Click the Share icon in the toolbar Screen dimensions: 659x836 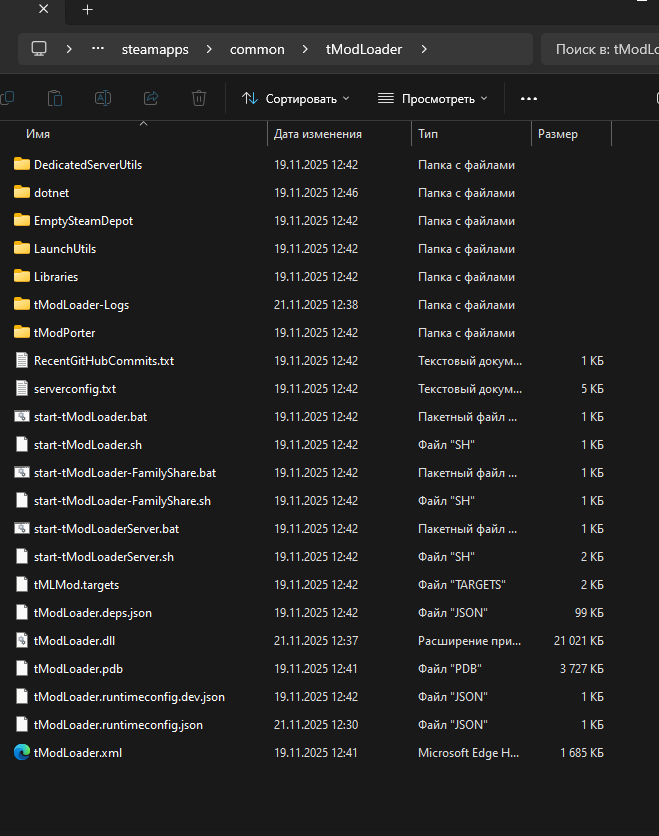(151, 98)
